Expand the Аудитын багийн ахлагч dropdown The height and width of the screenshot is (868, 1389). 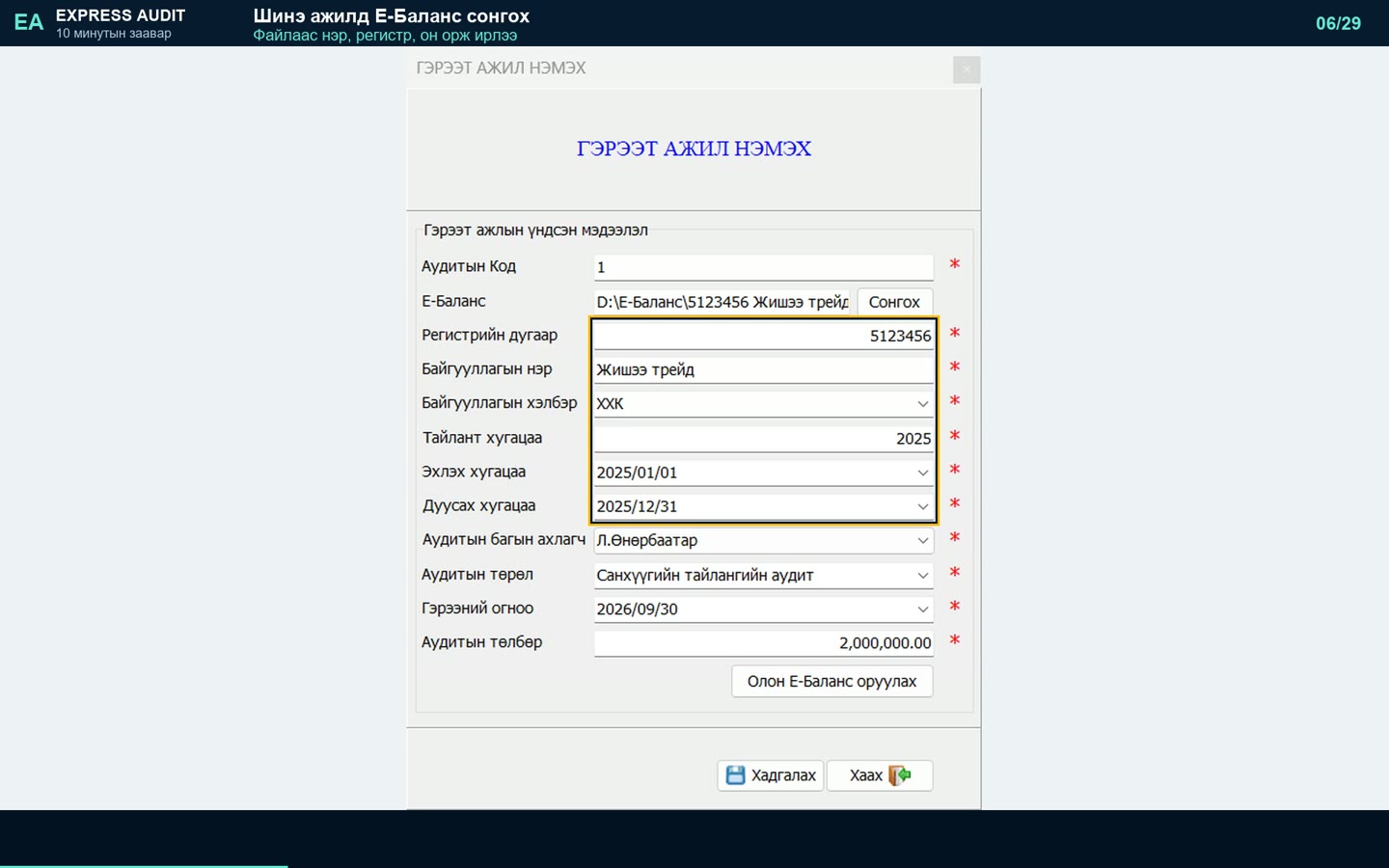[x=922, y=541]
